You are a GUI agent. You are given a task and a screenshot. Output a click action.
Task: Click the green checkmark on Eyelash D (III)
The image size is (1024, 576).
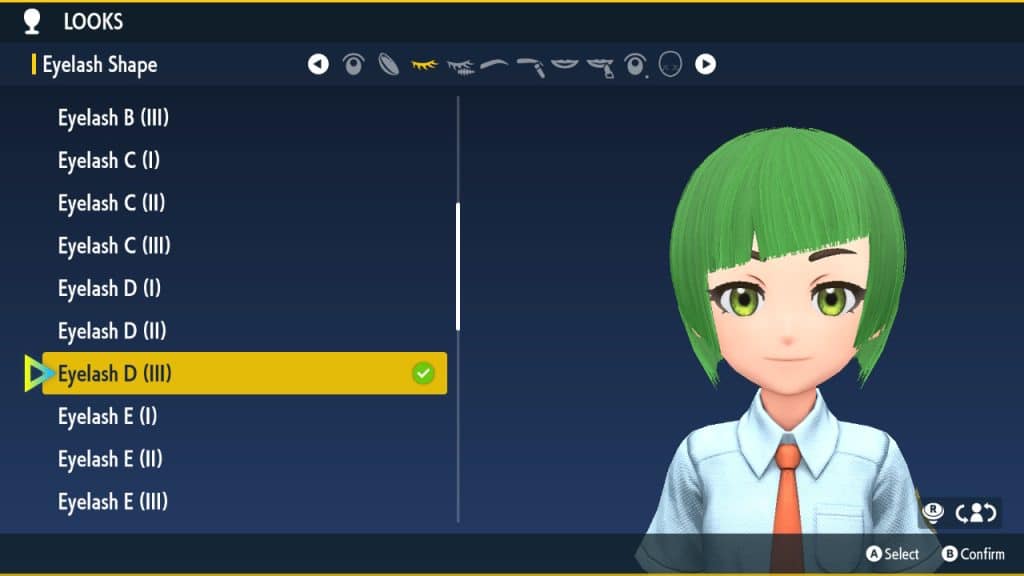(423, 373)
